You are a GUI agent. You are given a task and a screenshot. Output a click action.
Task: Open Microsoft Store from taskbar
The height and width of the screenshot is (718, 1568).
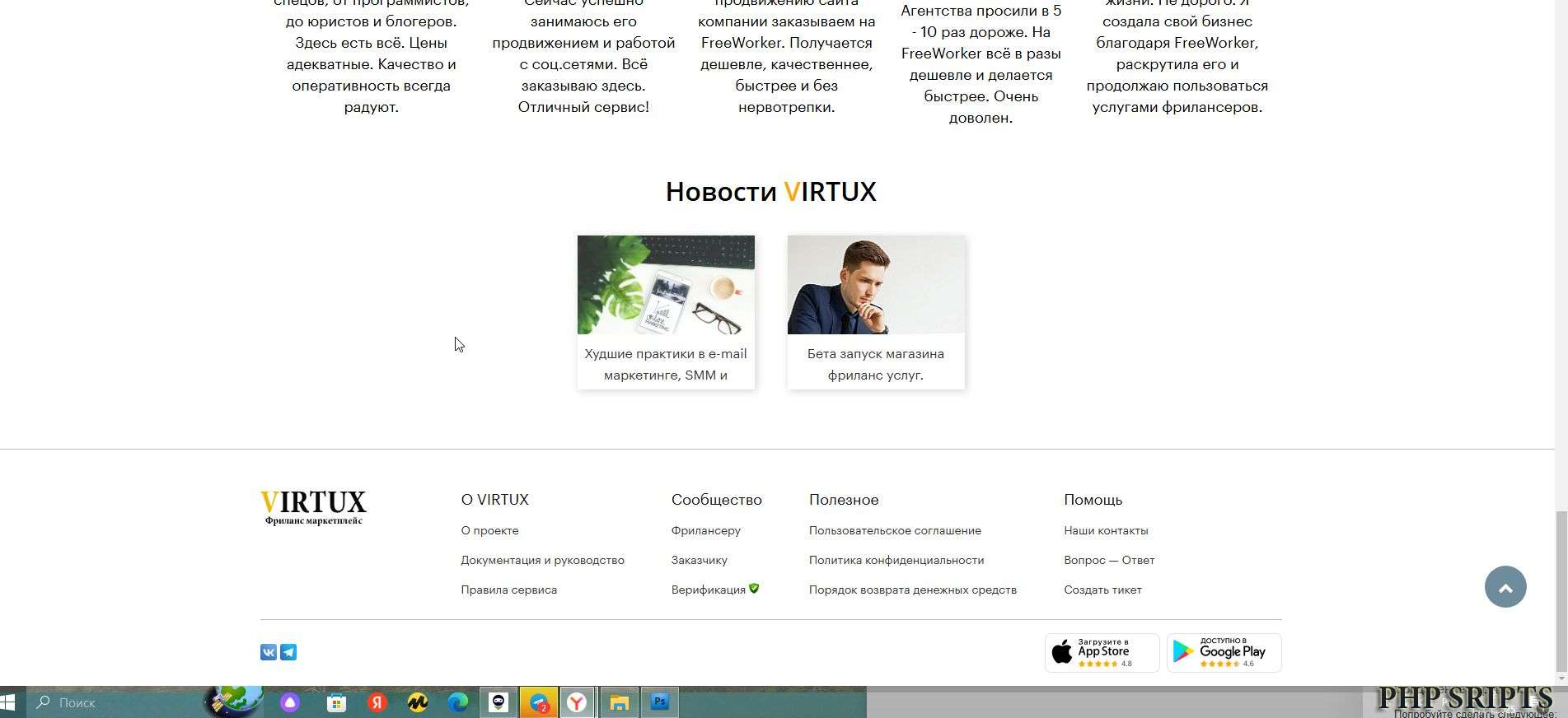[336, 702]
